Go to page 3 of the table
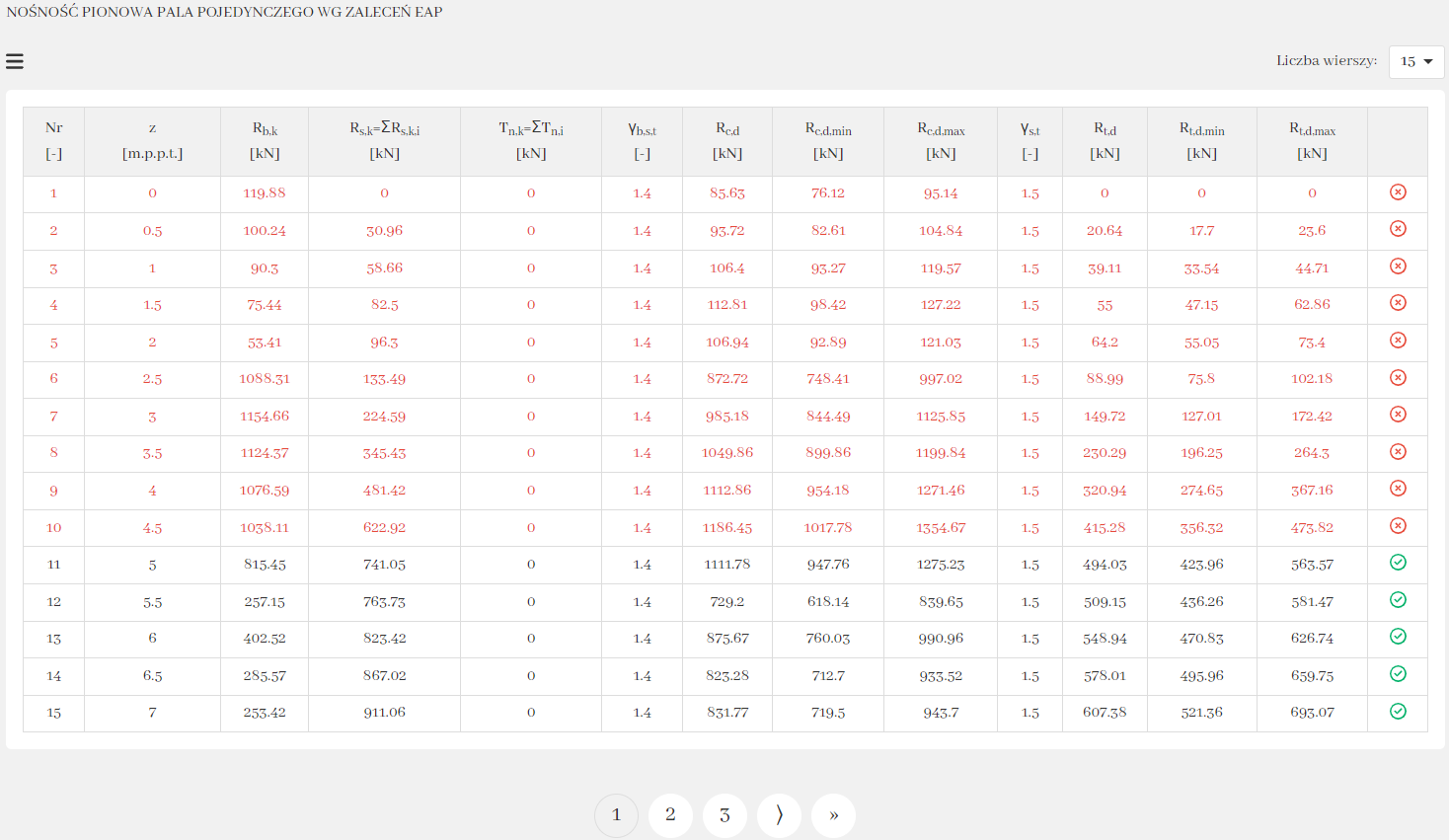This screenshot has height=840, width=1449. [x=724, y=815]
